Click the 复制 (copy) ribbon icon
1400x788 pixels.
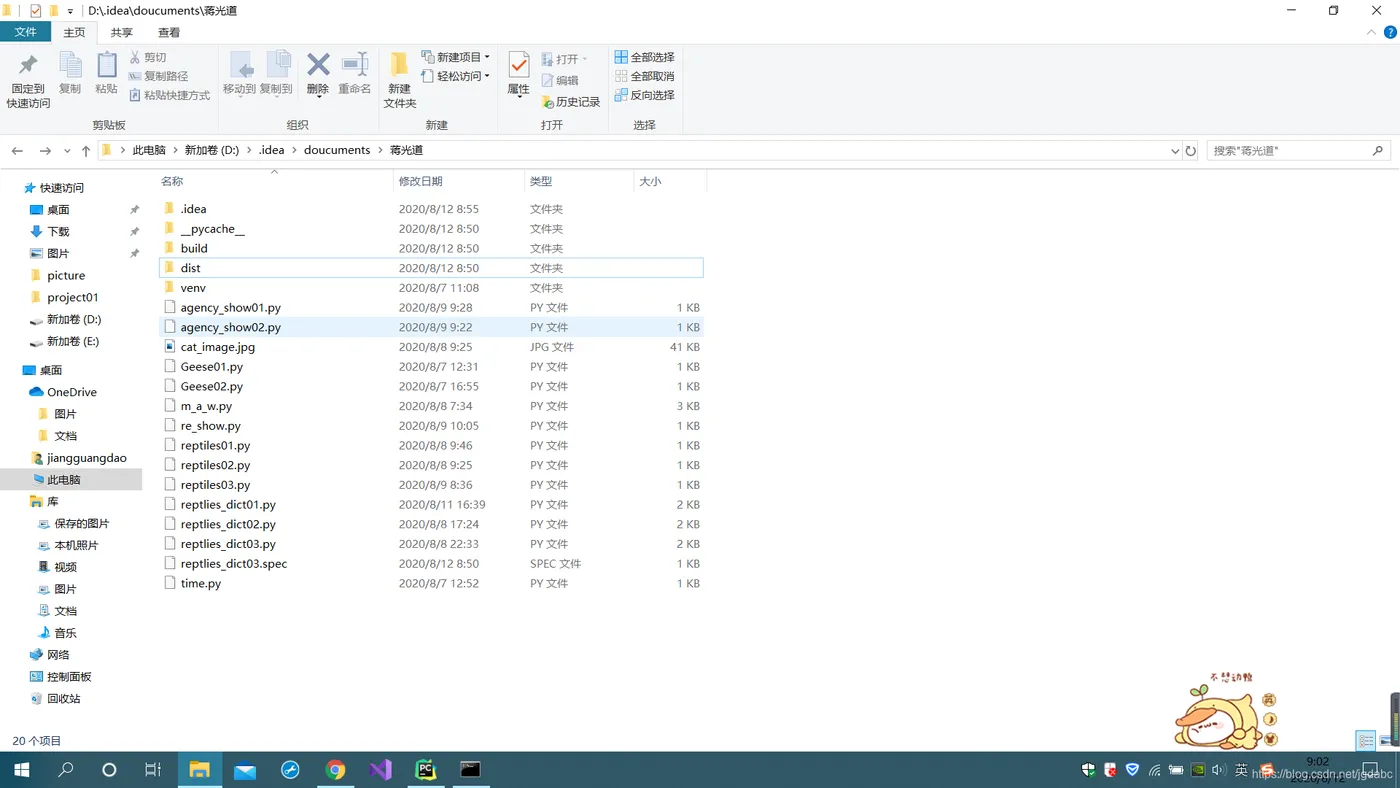pyautogui.click(x=70, y=74)
